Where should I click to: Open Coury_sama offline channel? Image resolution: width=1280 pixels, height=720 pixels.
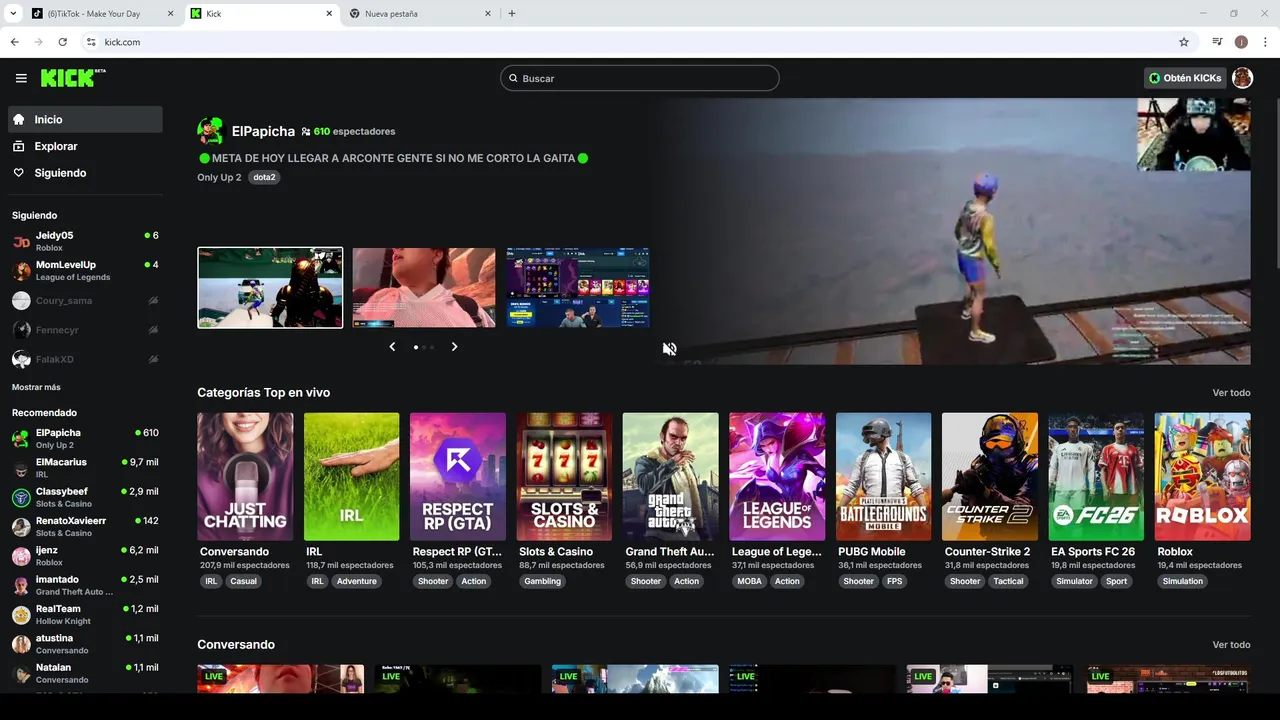point(85,300)
